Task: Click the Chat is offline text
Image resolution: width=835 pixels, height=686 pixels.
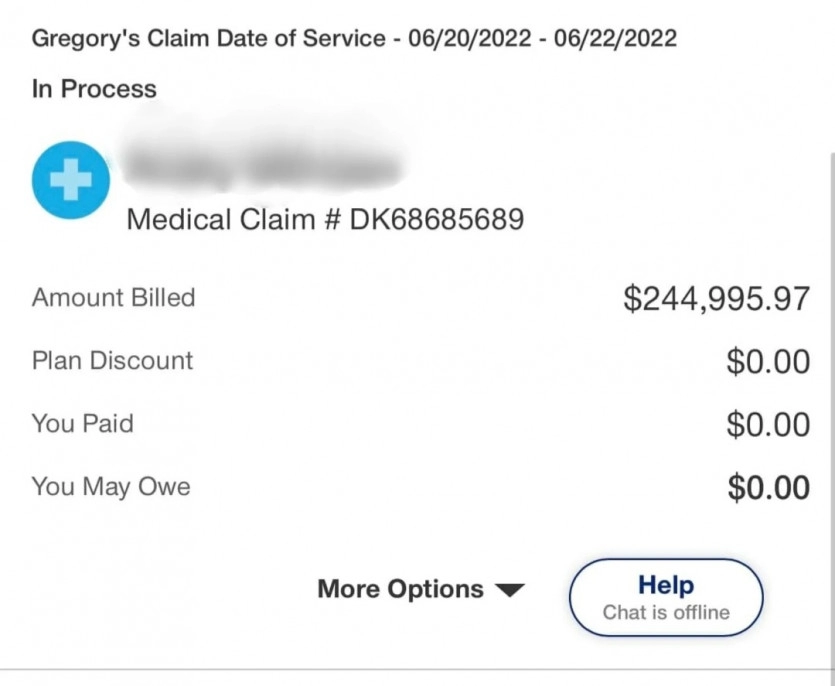Action: click(x=666, y=612)
